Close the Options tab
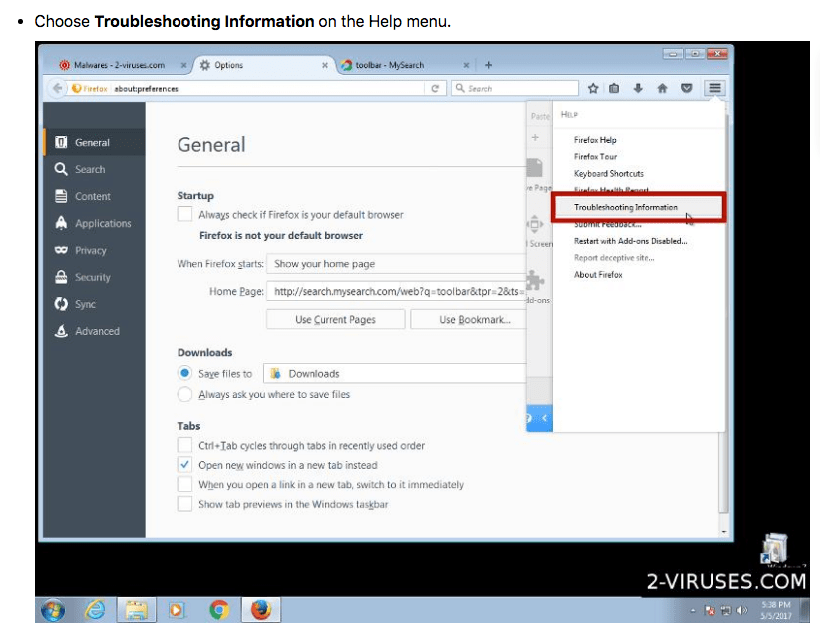 (325, 65)
